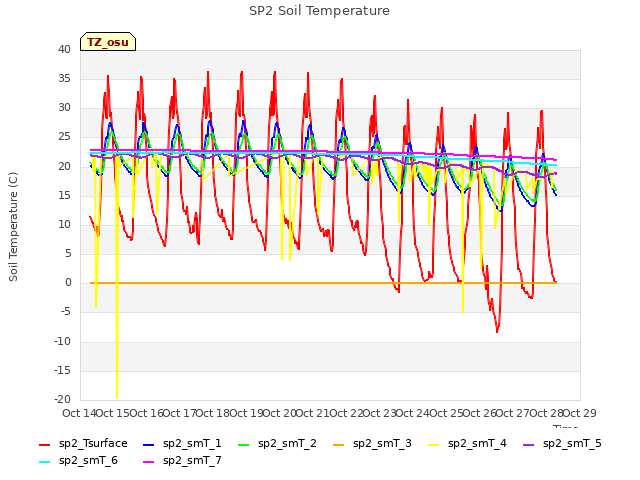Viewport: 640px width, 480px height.
Task: Click the sp2_smT_1 blue legend swatch
Action: click(x=149, y=444)
